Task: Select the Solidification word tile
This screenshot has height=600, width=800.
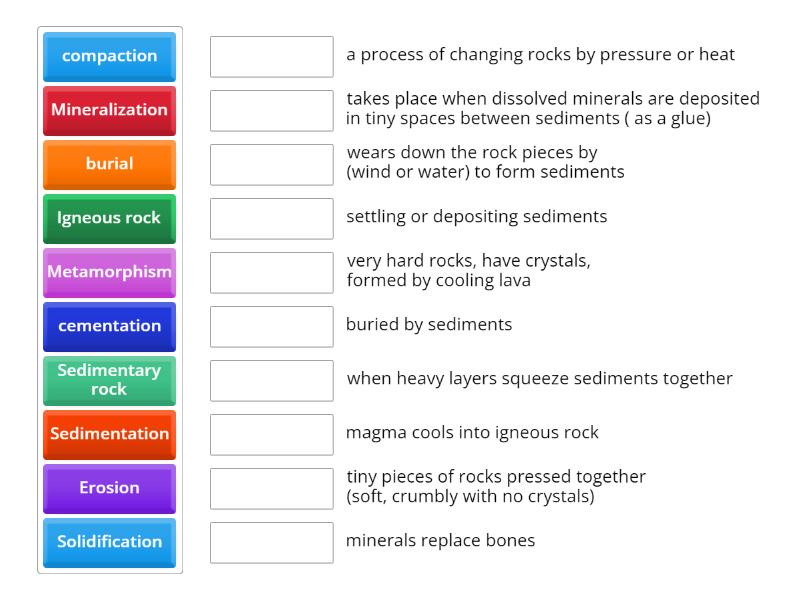Action: click(x=108, y=542)
